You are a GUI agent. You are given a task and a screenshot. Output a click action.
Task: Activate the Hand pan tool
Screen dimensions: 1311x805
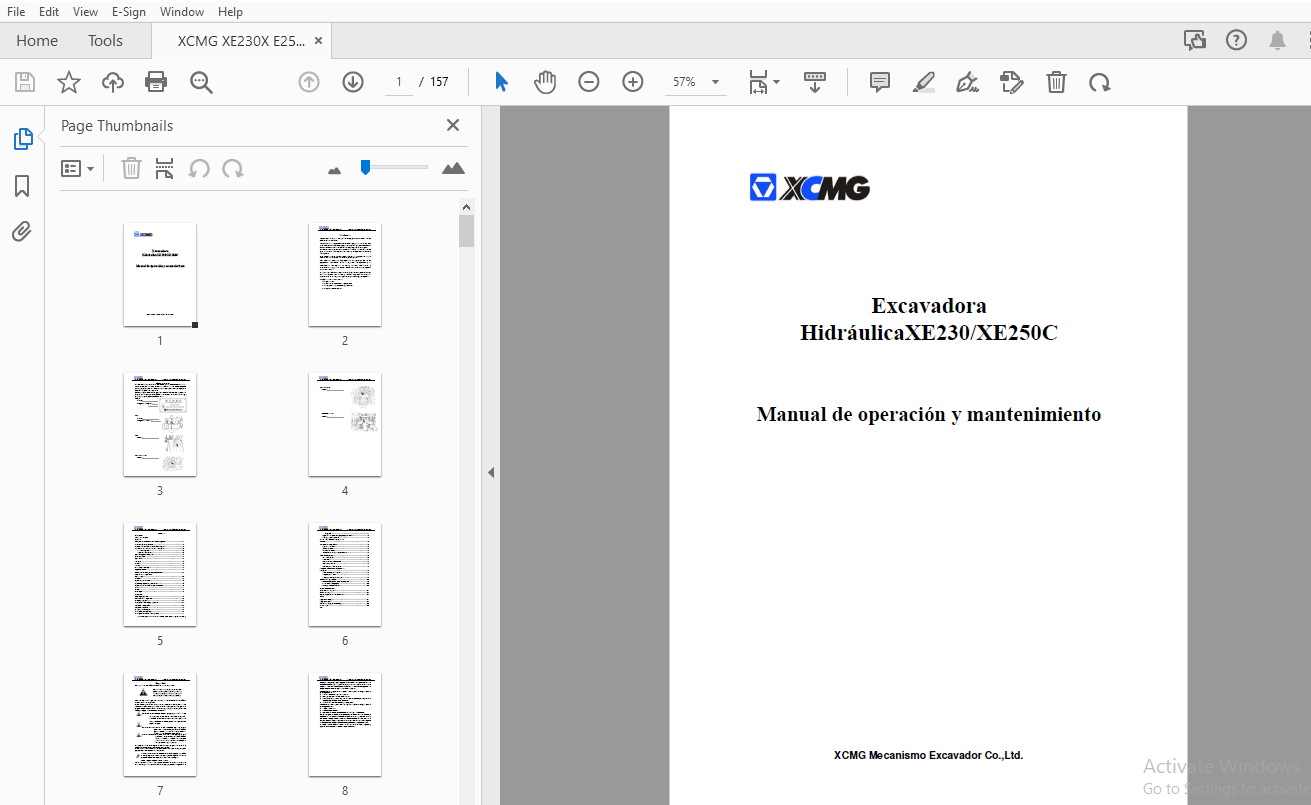coord(544,82)
